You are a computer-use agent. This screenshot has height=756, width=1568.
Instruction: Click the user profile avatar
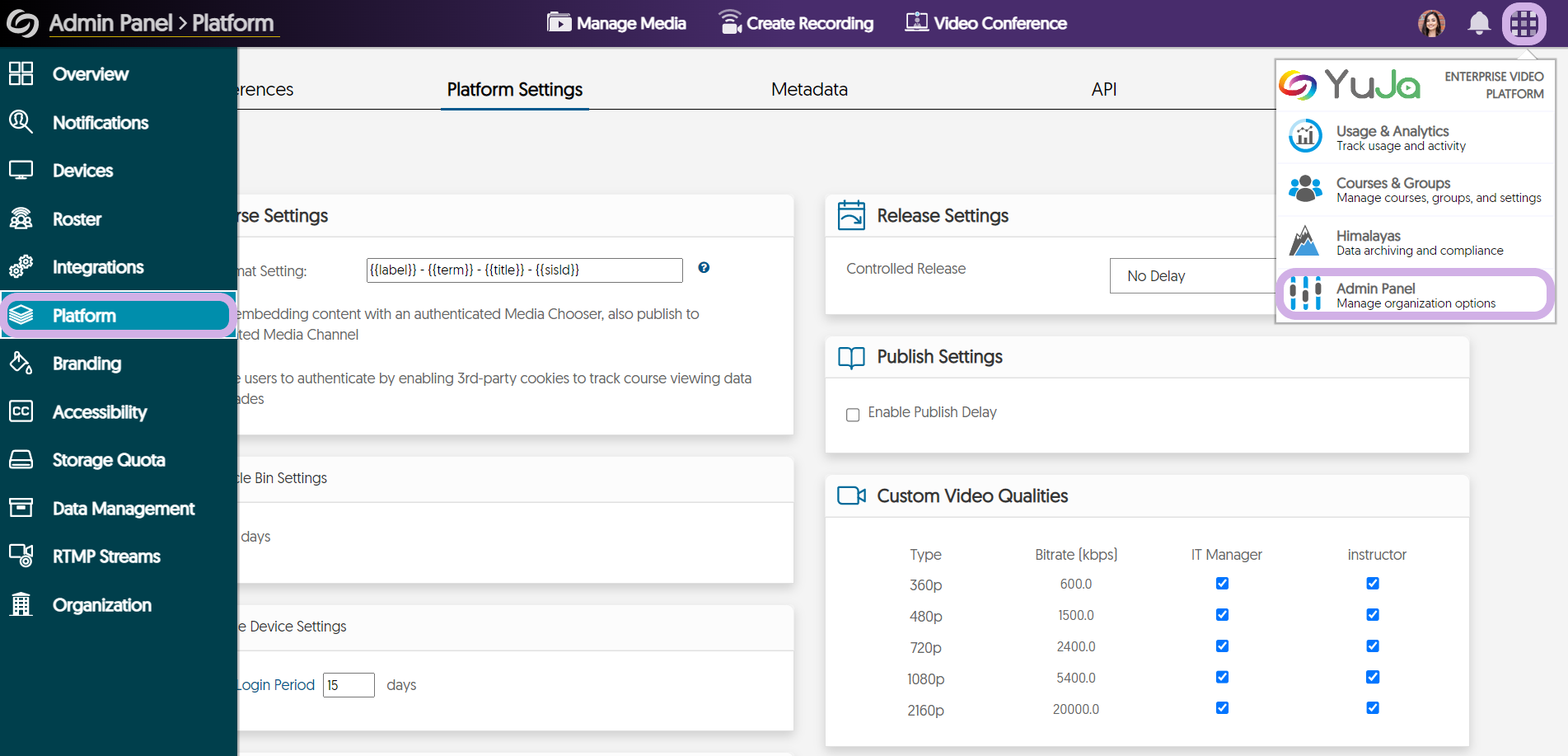[x=1432, y=23]
